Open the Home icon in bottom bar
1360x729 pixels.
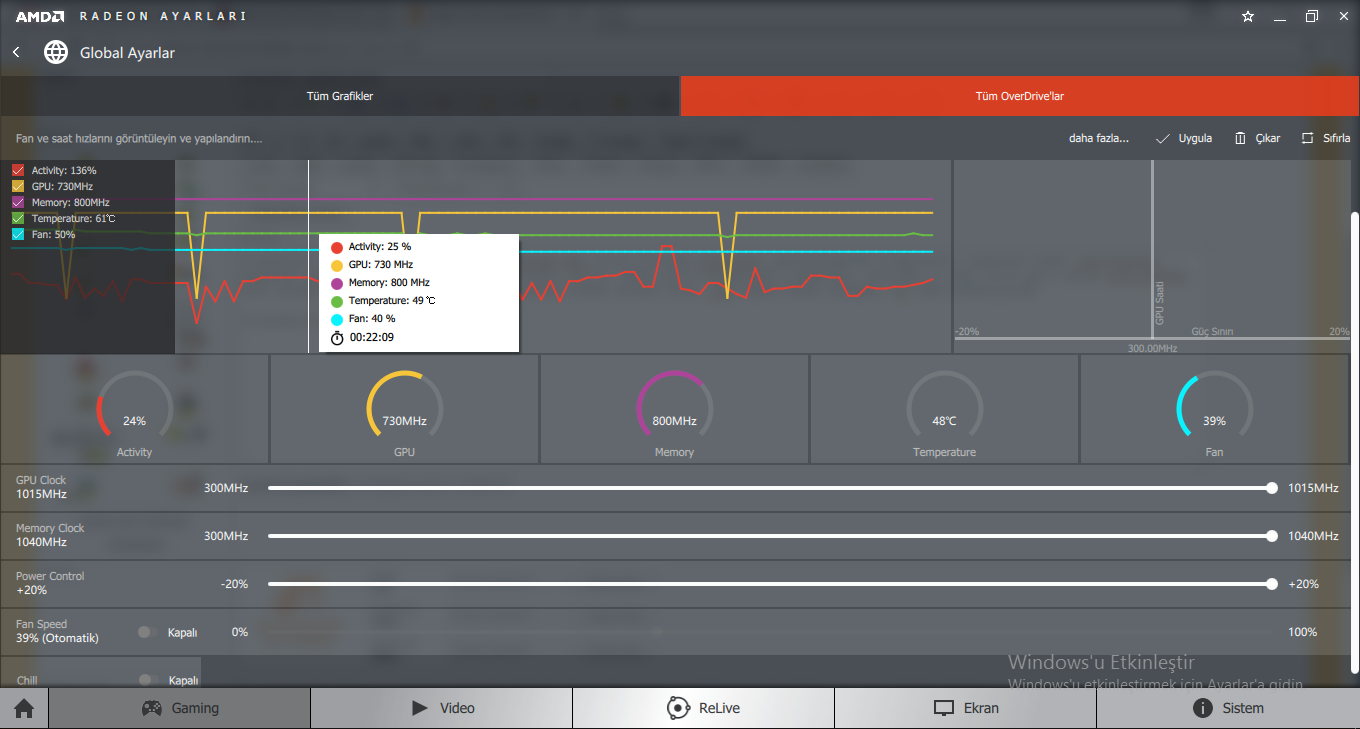click(x=24, y=708)
